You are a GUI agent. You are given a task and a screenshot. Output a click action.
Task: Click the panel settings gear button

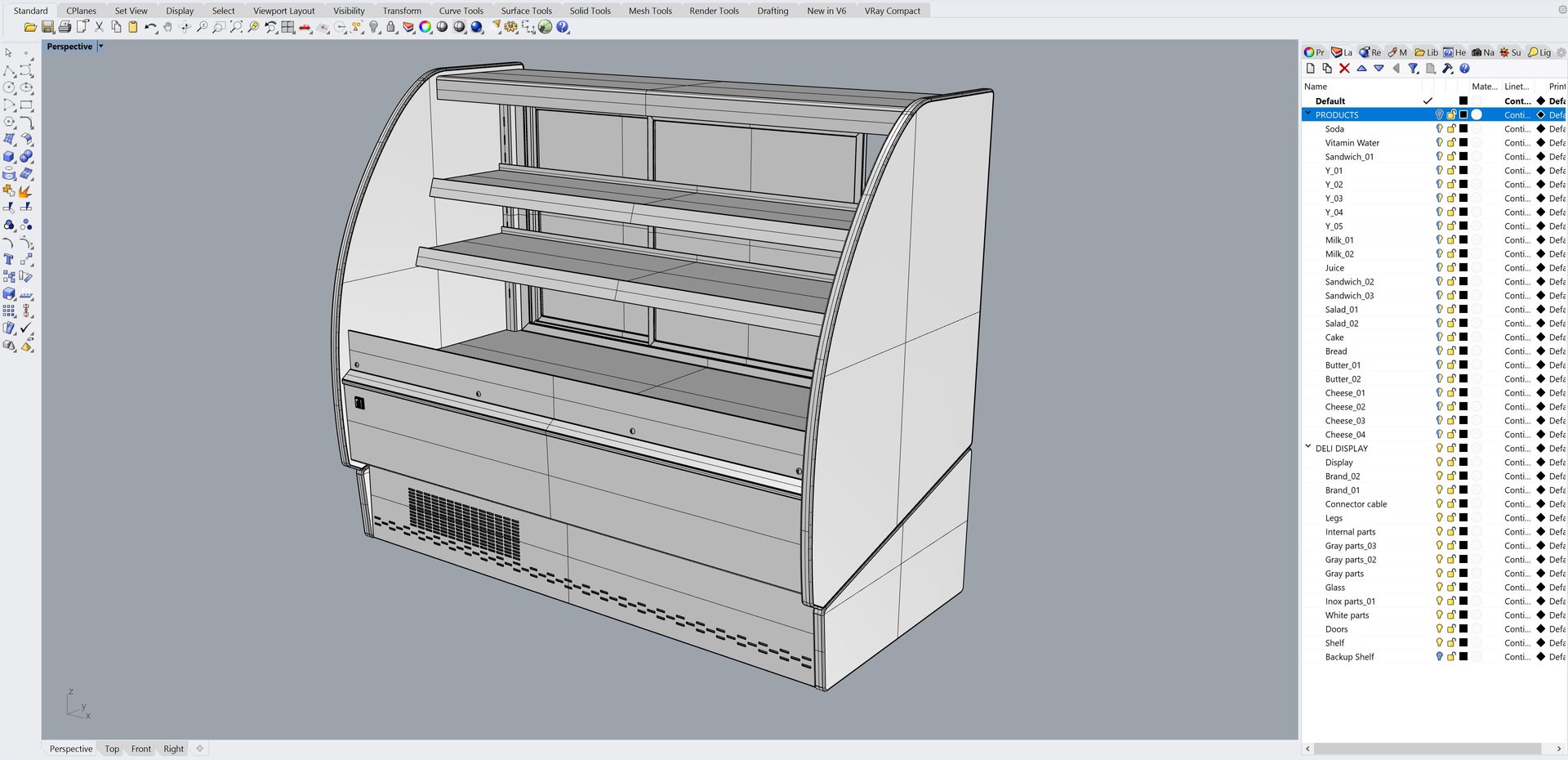(1561, 52)
